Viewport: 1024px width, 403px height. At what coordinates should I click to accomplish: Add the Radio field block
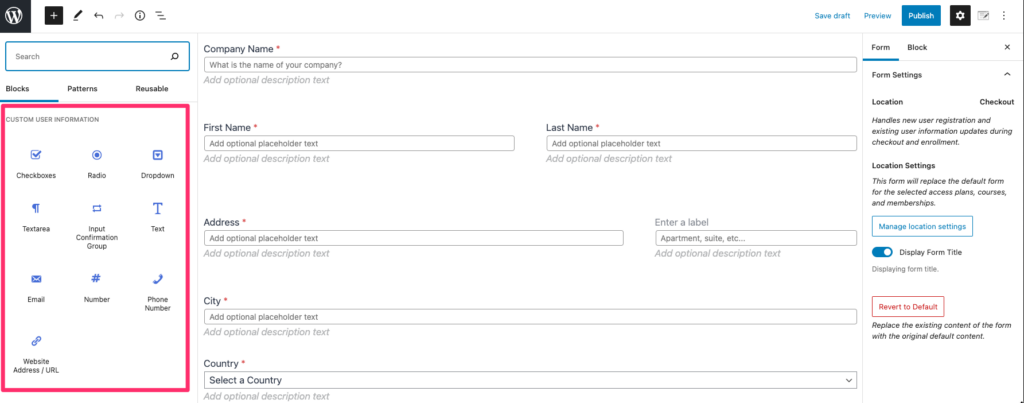[x=97, y=163]
